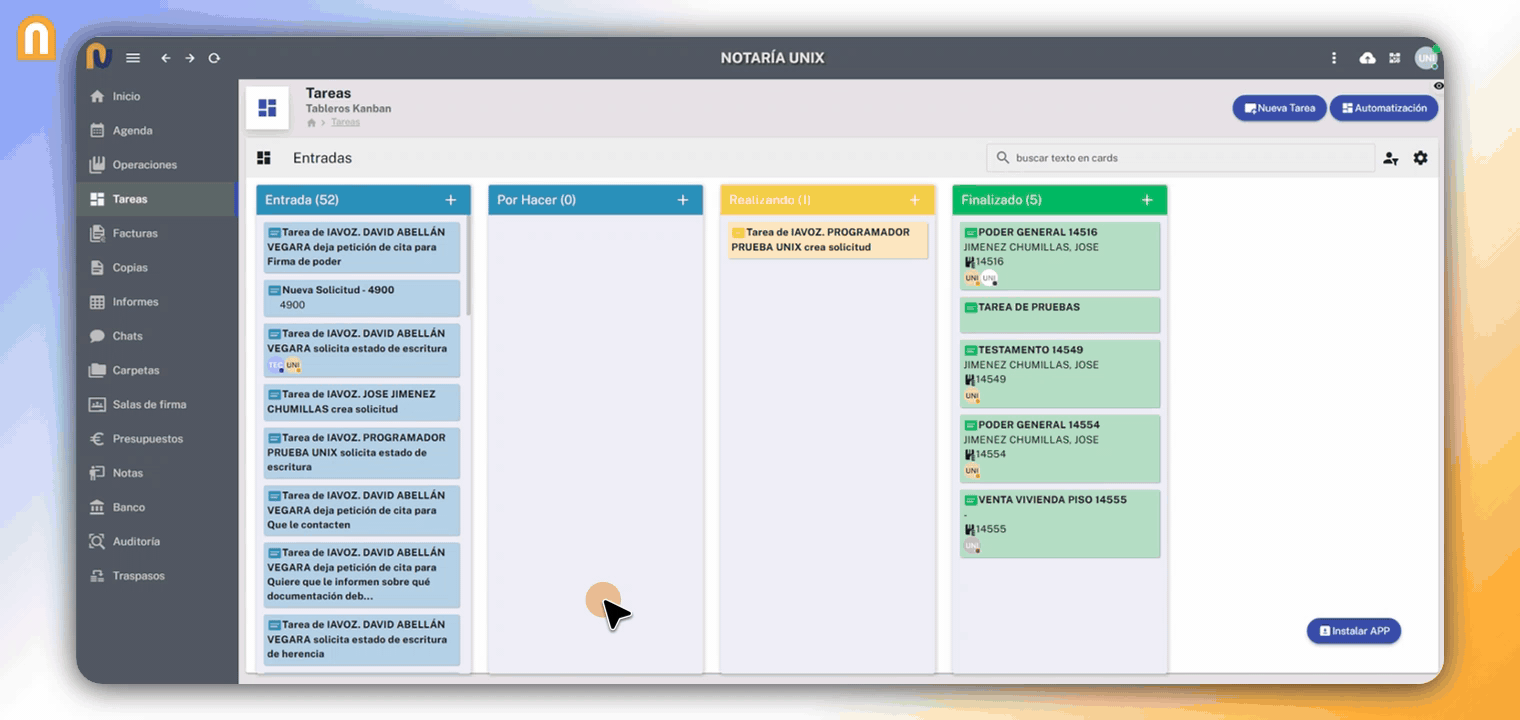The image size is (1520, 720).
Task: Open board settings gear icon
Action: pyautogui.click(x=1420, y=158)
